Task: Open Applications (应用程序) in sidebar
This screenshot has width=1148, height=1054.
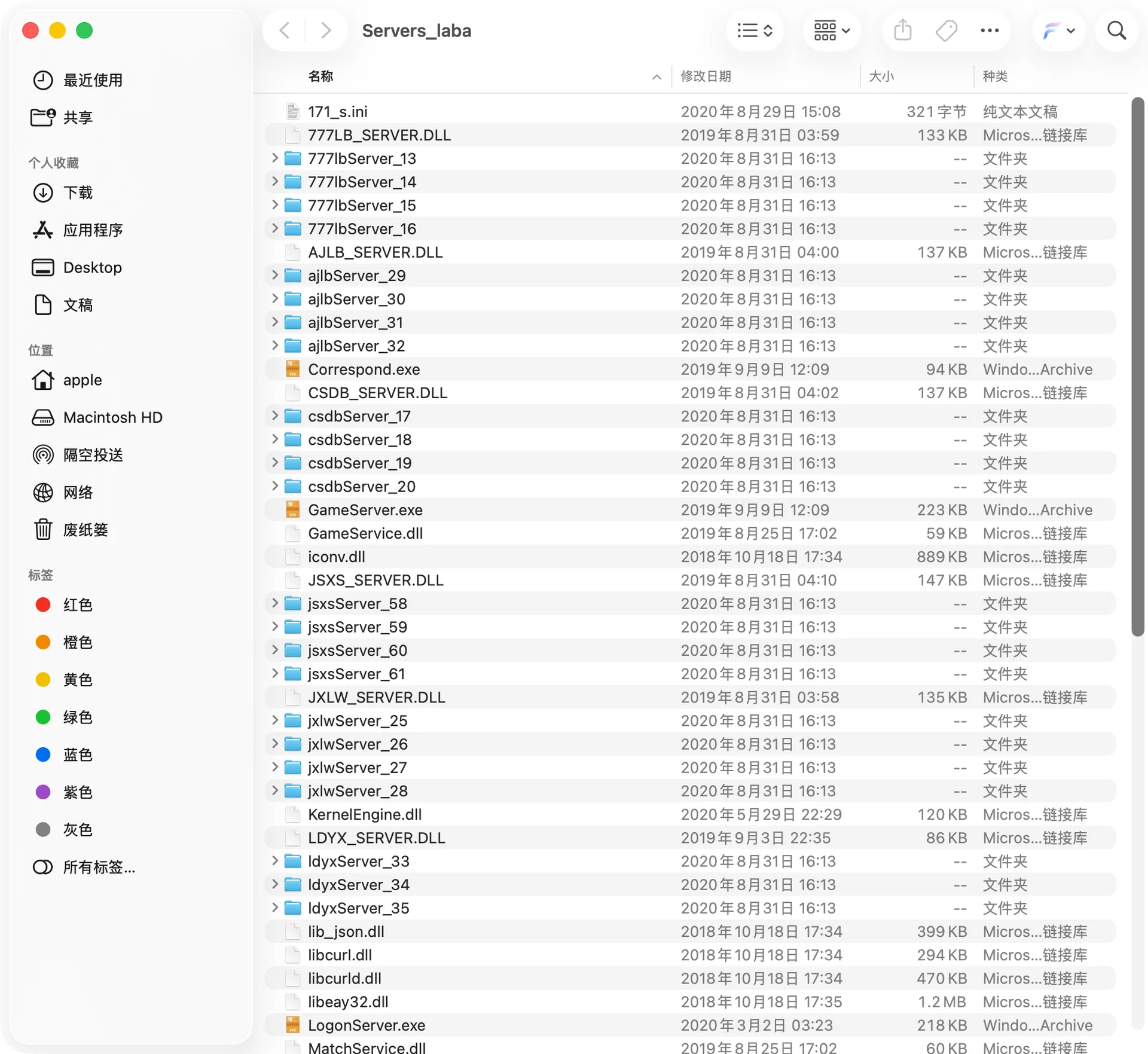Action: (x=78, y=230)
